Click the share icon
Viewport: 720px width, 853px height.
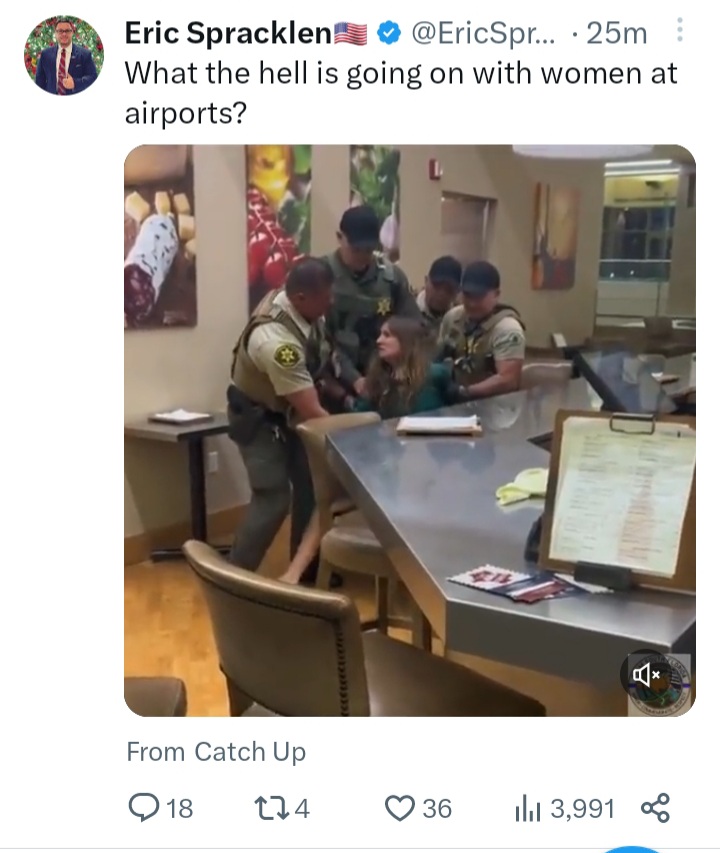pyautogui.click(x=655, y=808)
